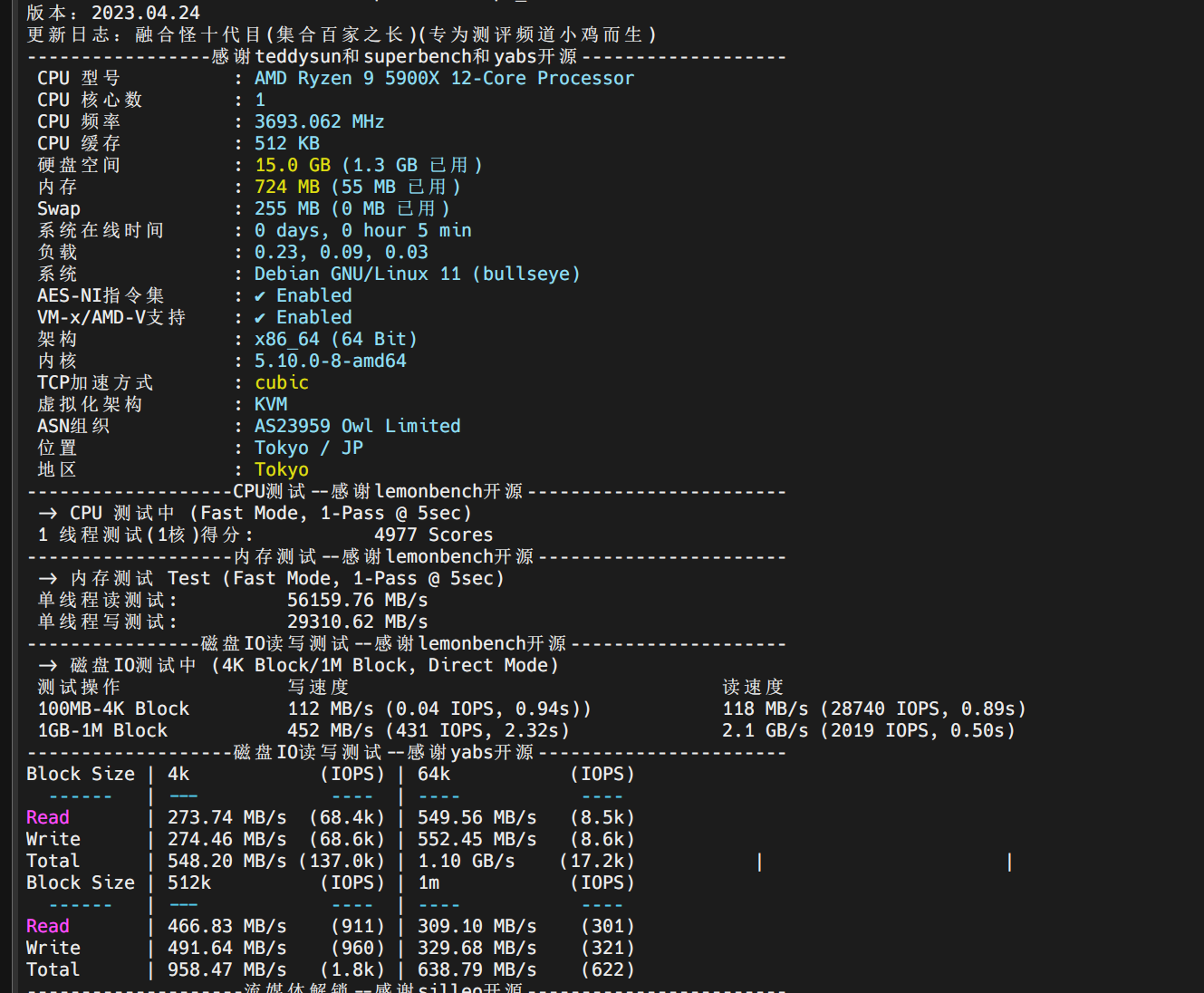Select the Debian GNU/Linux 11 (bullseye) text
Screen dimensions: 1204x993
(x=417, y=274)
